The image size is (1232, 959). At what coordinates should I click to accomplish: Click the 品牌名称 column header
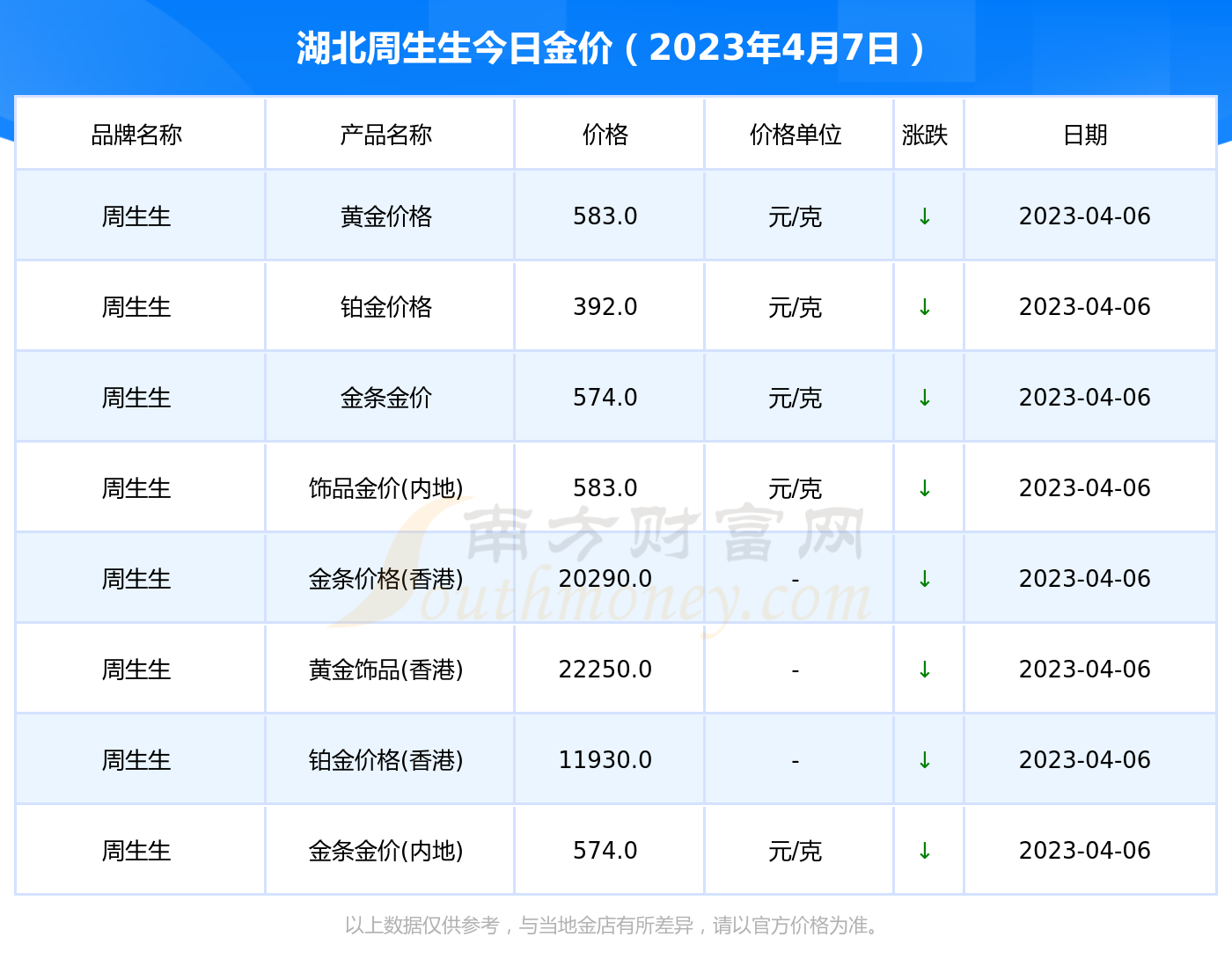(x=136, y=135)
